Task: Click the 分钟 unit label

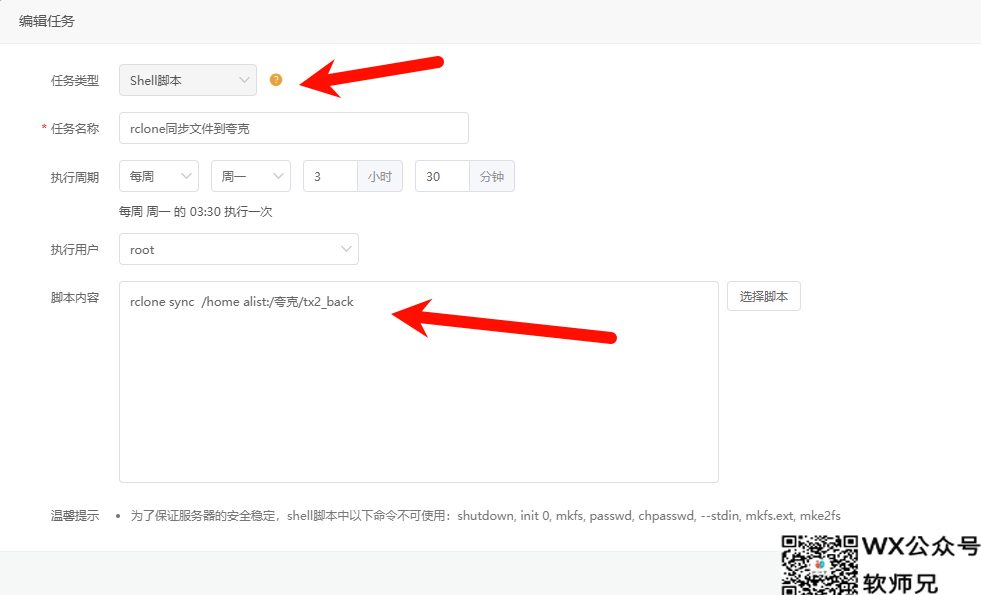Action: pos(492,176)
